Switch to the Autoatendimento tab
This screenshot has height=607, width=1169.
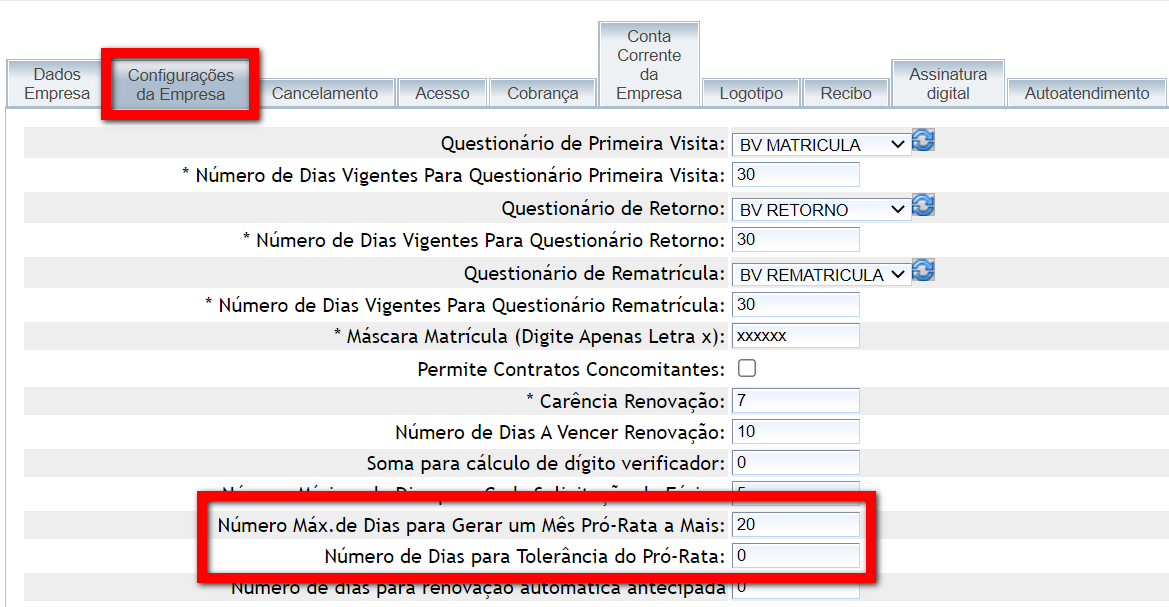(1087, 93)
